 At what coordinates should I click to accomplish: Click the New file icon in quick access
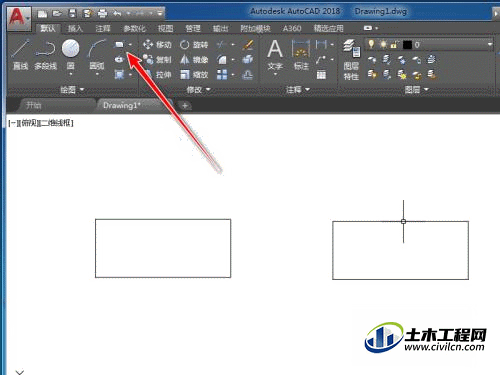(42, 14)
